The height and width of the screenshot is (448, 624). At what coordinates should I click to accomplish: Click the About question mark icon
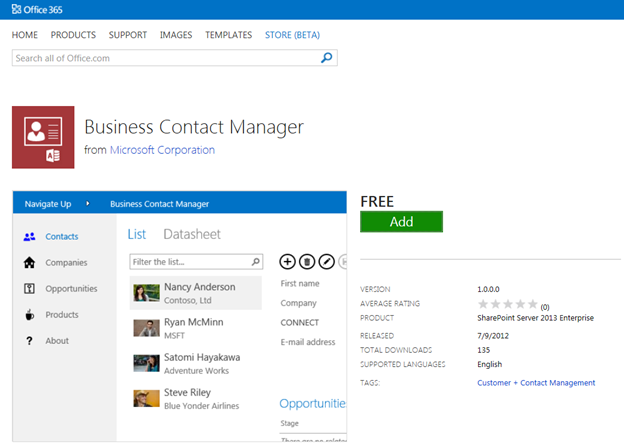pyautogui.click(x=29, y=341)
